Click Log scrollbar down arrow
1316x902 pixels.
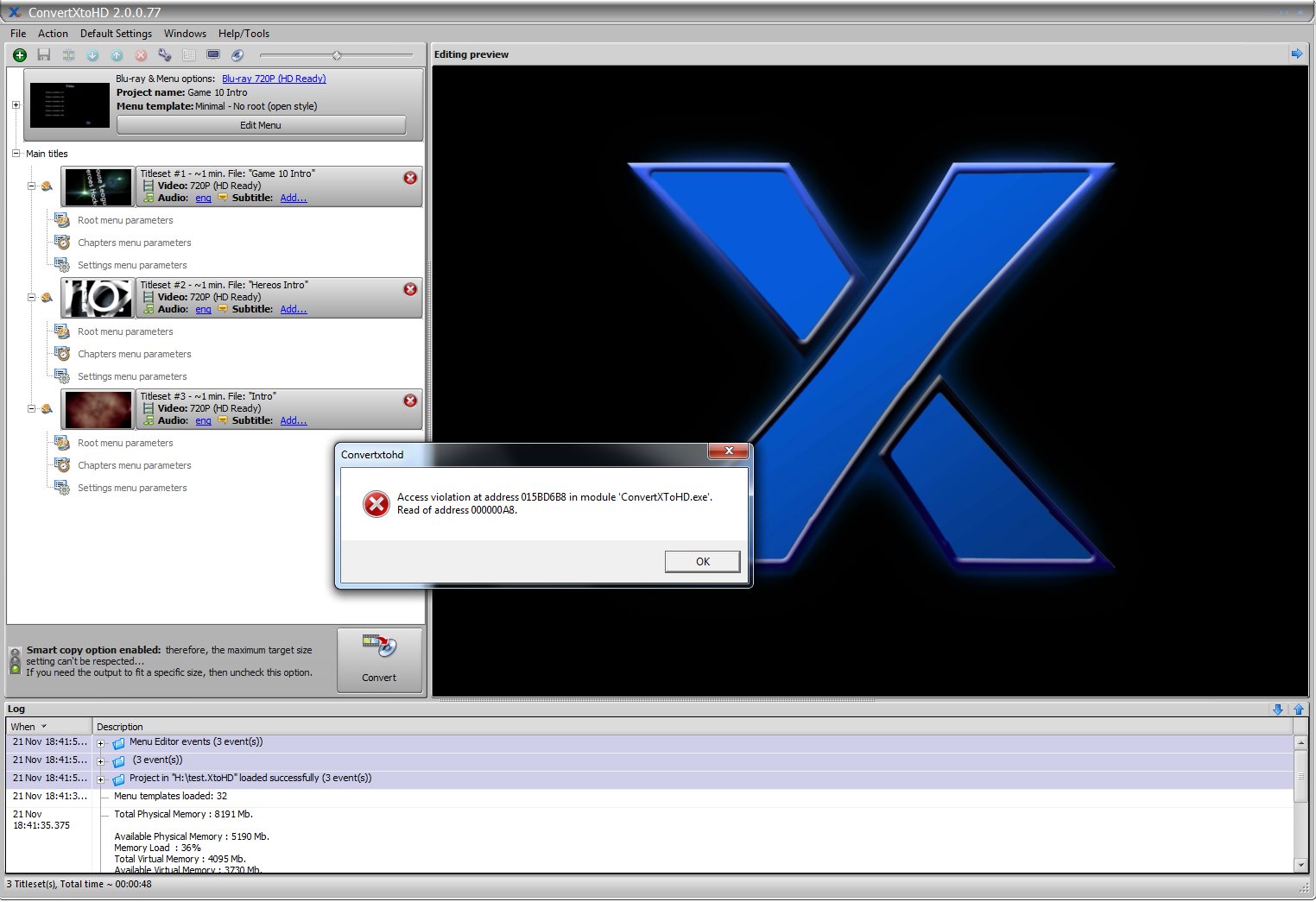(x=1301, y=865)
